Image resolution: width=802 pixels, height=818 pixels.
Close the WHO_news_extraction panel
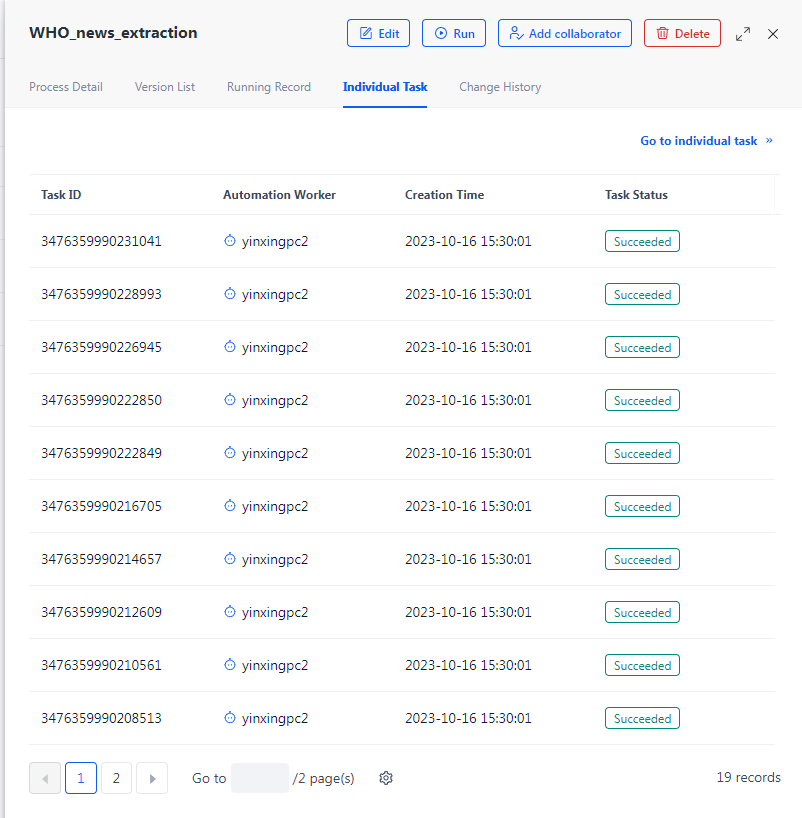[773, 34]
